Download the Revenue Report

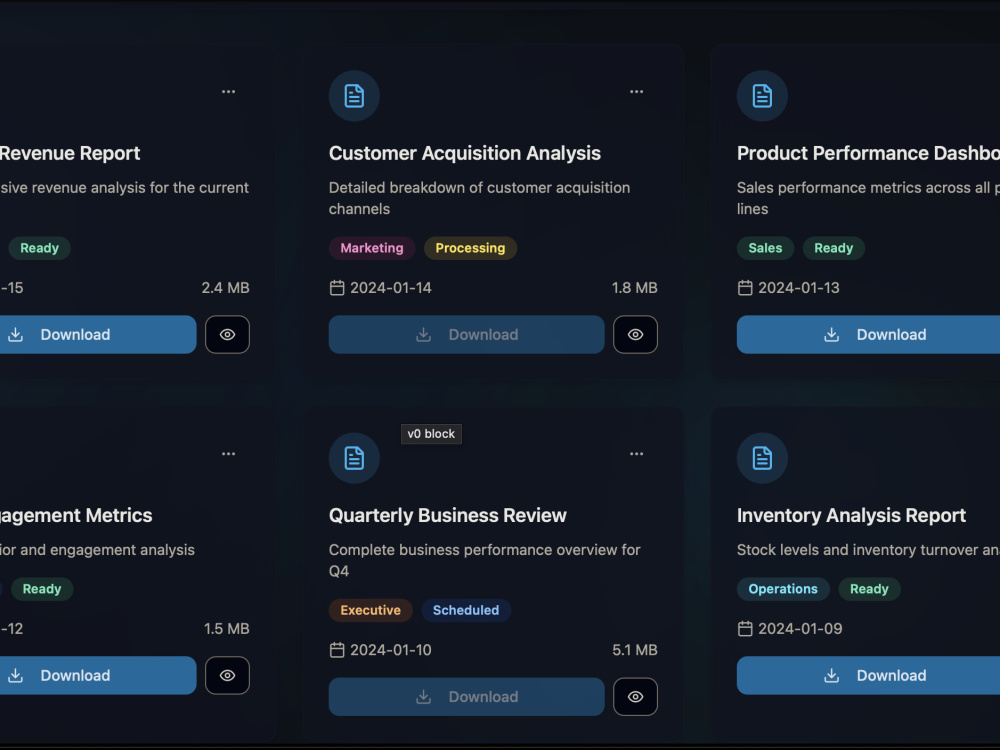(96, 335)
